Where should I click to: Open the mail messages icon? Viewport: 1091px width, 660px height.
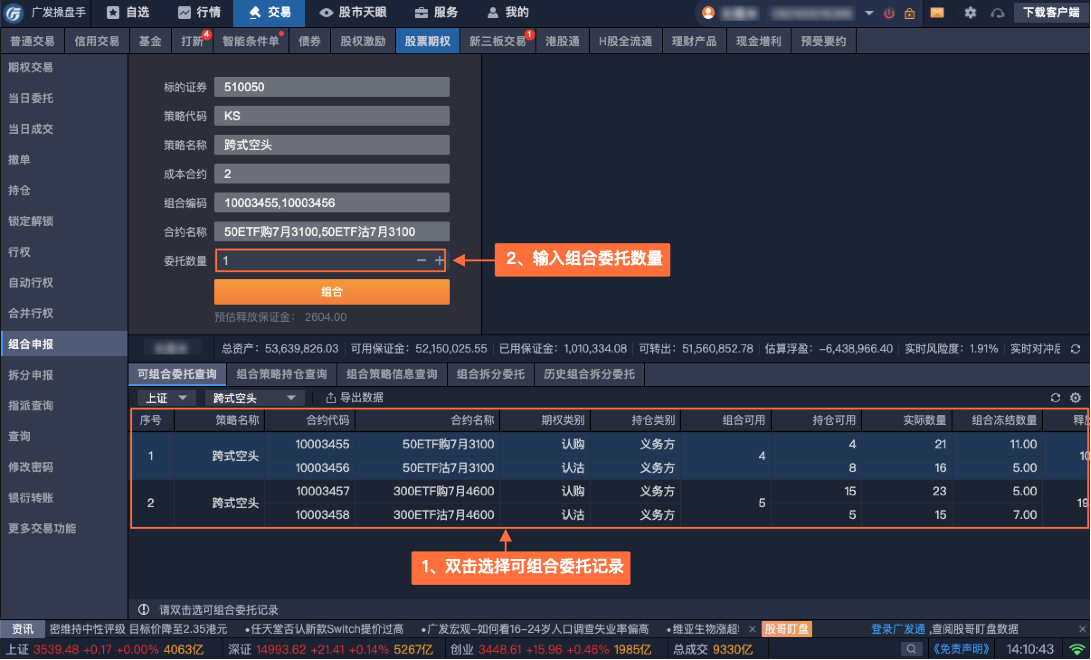tap(937, 13)
